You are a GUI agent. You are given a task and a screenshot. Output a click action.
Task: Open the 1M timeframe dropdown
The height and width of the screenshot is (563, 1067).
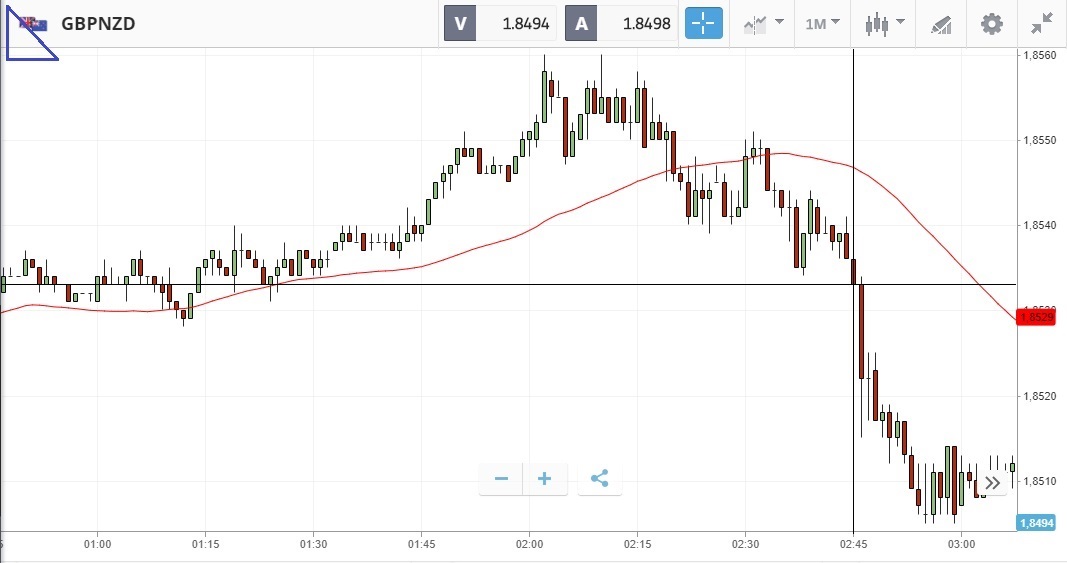click(823, 23)
